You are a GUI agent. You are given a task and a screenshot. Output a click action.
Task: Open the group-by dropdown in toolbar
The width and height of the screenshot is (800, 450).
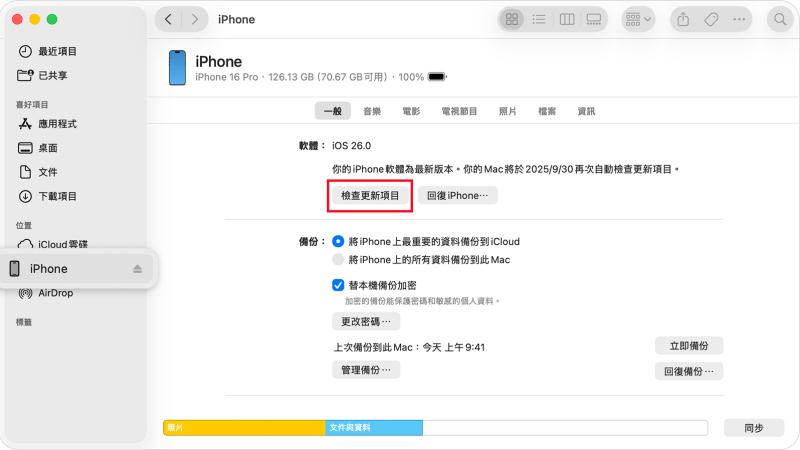638,19
